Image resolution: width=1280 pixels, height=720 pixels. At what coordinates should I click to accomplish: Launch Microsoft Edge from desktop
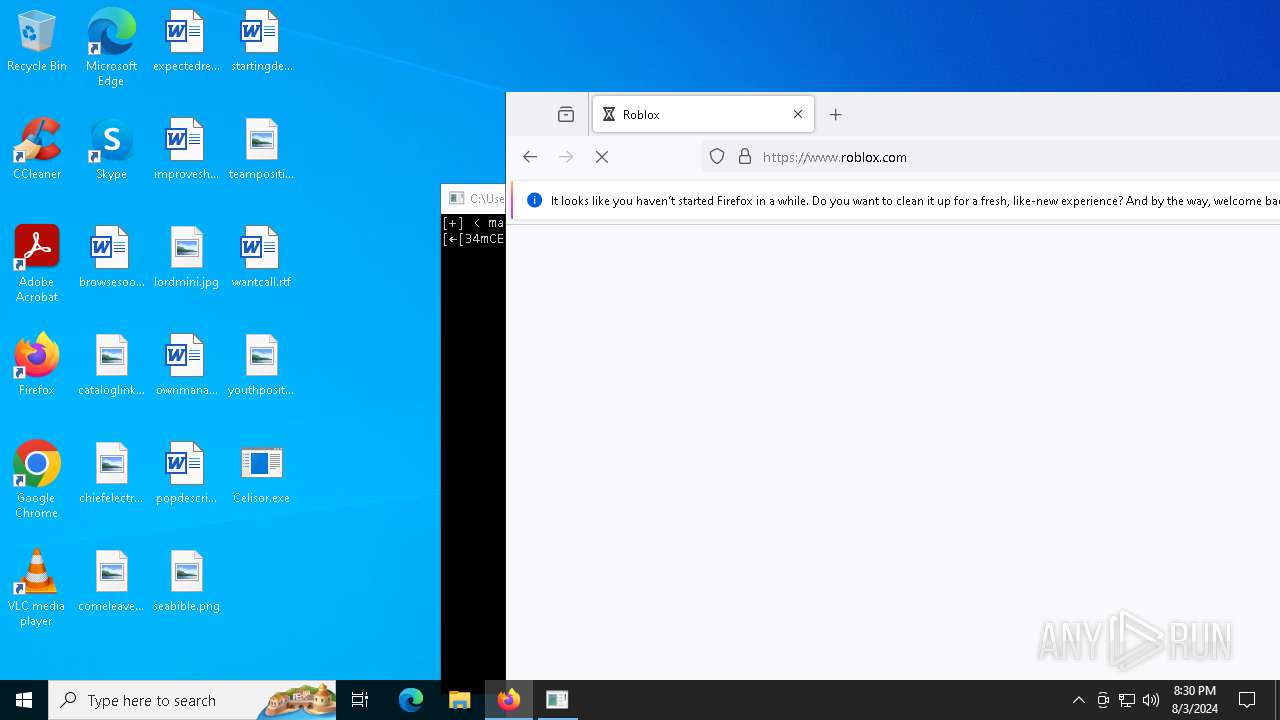coord(111,48)
